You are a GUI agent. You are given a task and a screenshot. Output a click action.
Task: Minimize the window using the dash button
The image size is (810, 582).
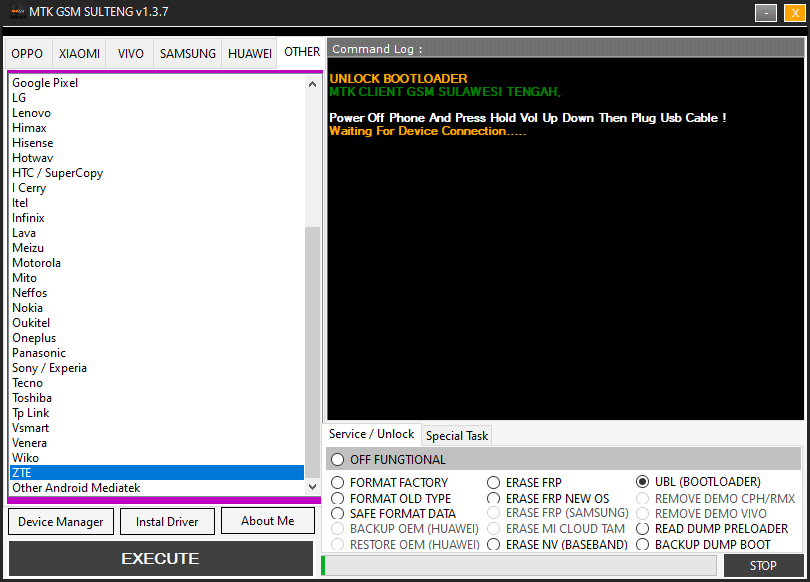(766, 13)
